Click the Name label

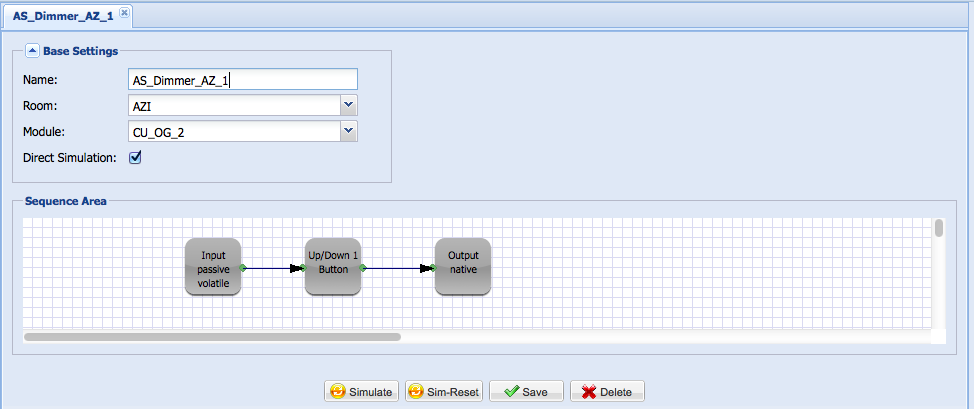click(40, 80)
